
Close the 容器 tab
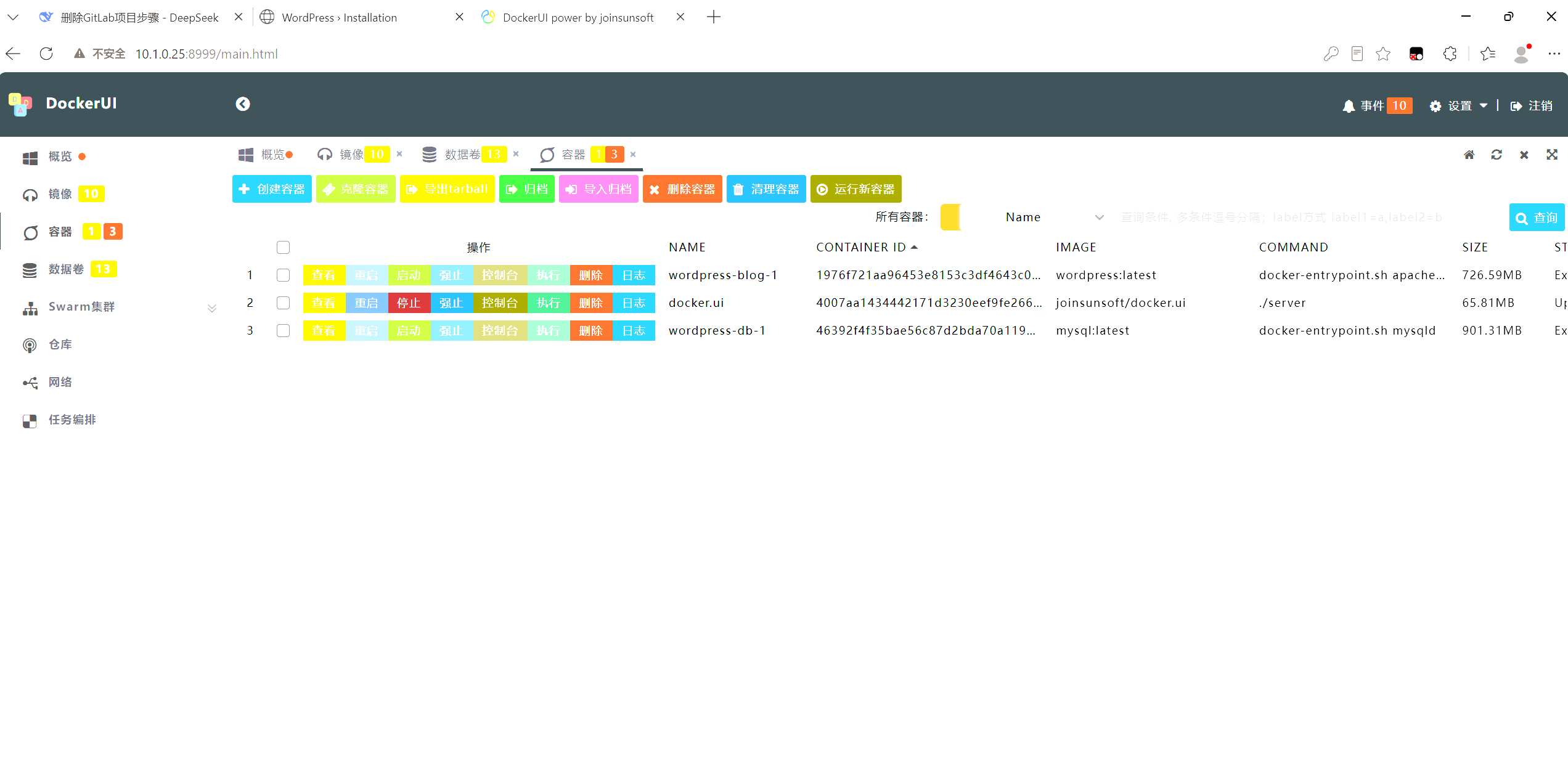[x=633, y=154]
